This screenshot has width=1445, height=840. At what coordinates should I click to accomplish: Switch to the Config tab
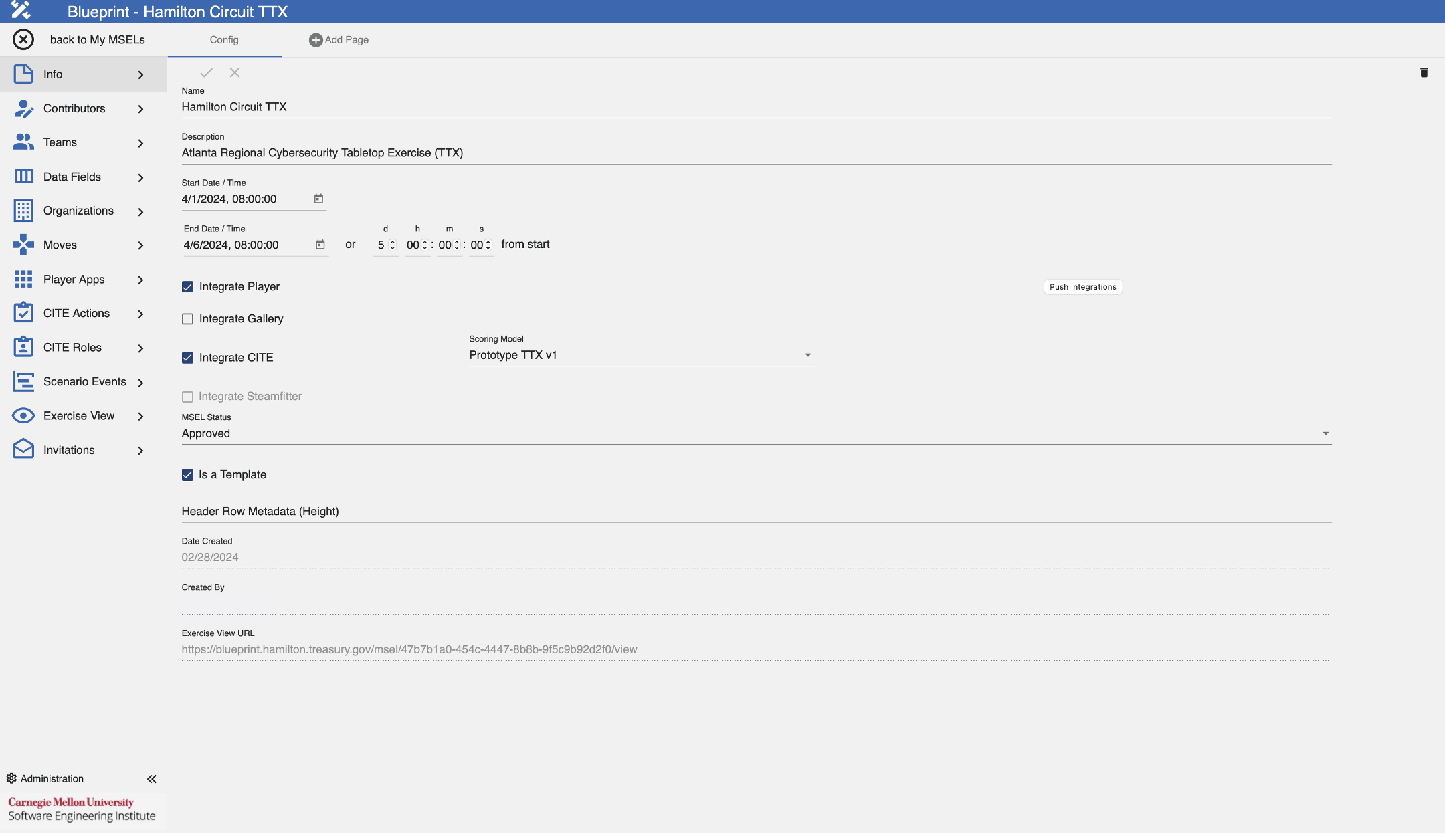click(x=224, y=40)
